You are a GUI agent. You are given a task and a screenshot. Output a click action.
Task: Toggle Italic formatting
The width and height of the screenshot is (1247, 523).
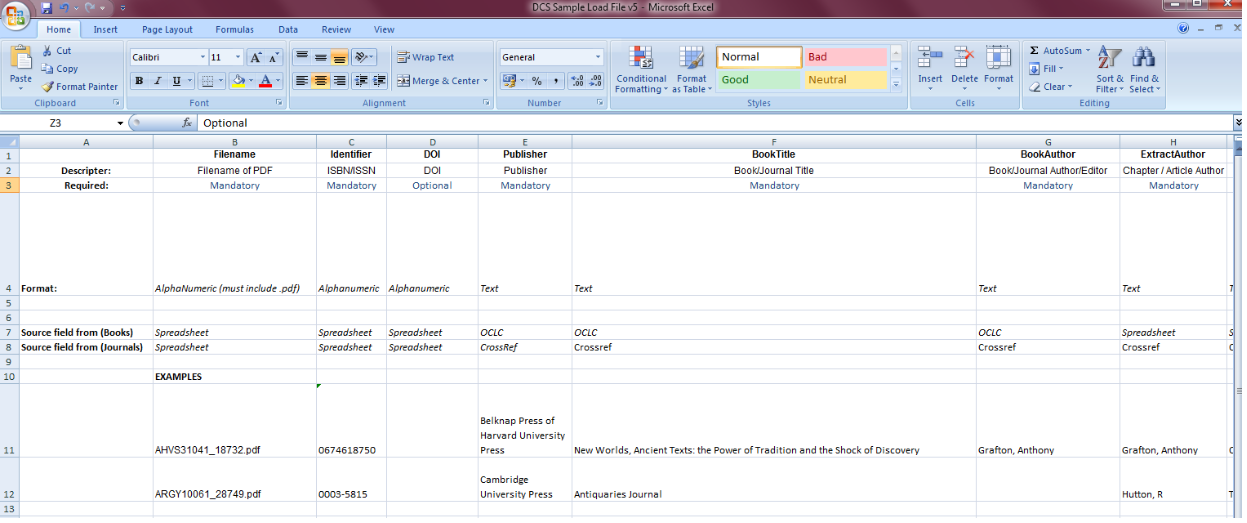[158, 81]
